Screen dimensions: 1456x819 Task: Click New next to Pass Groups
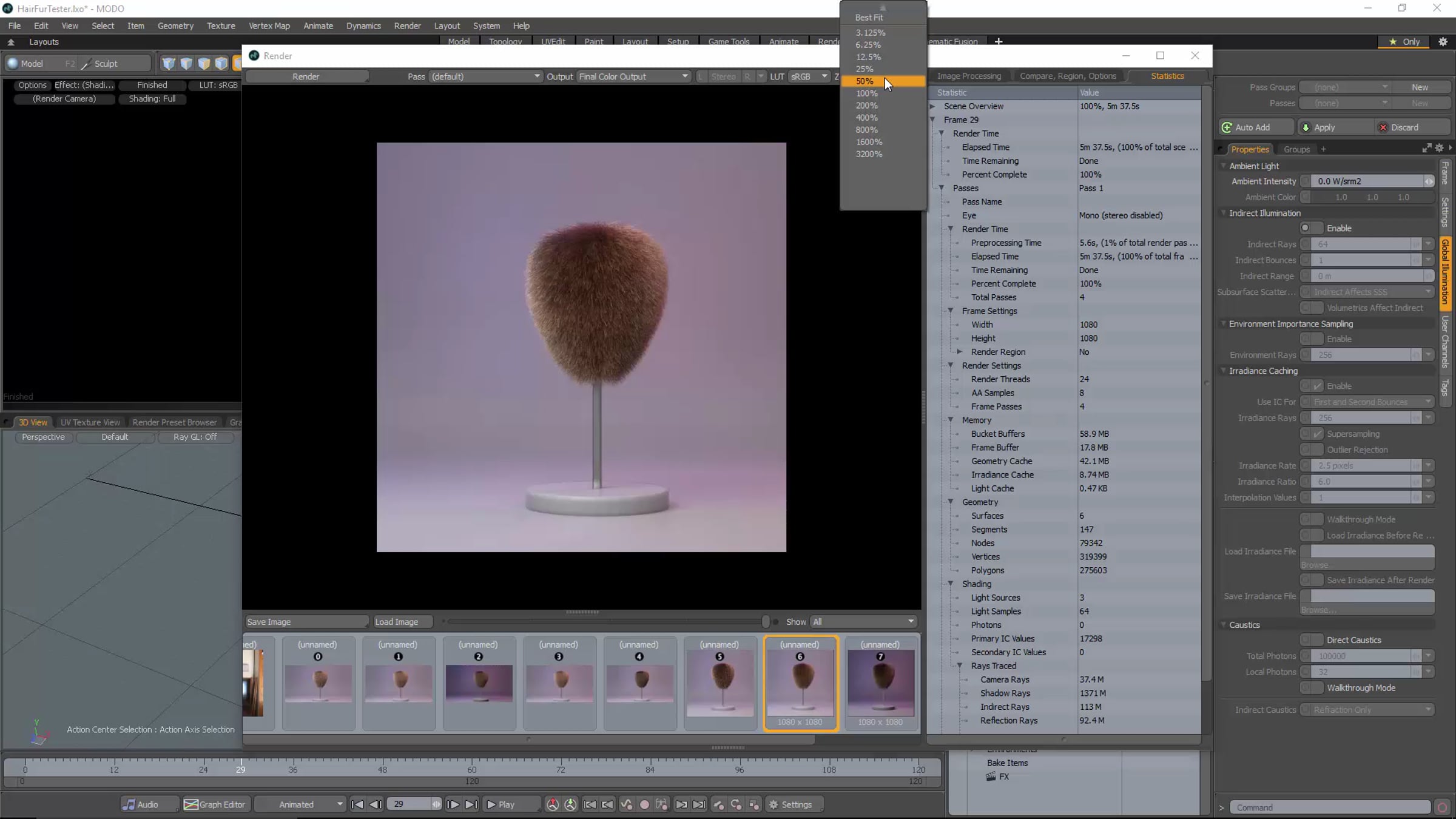pos(1420,87)
